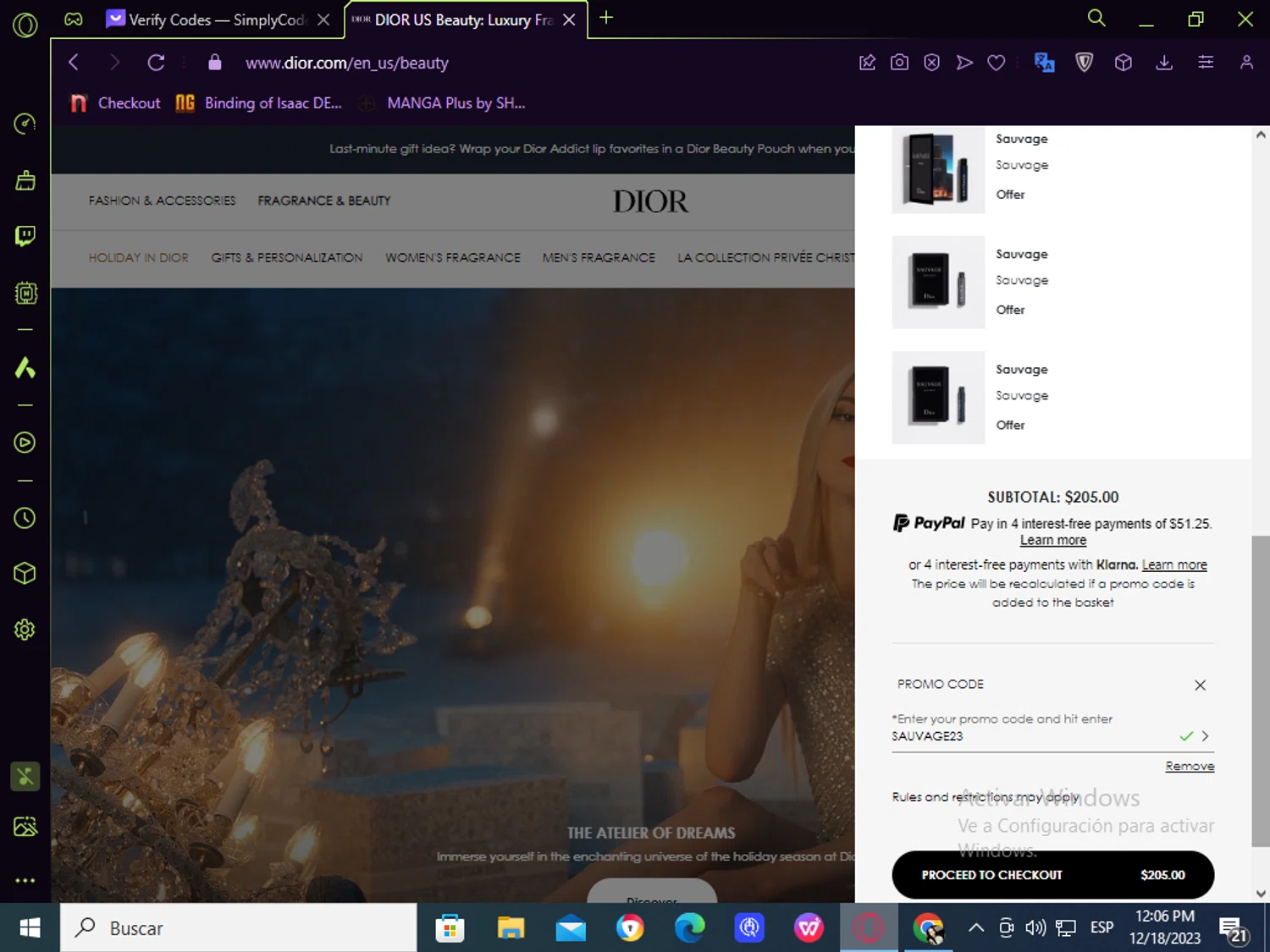Go back to the previous page

[74, 63]
